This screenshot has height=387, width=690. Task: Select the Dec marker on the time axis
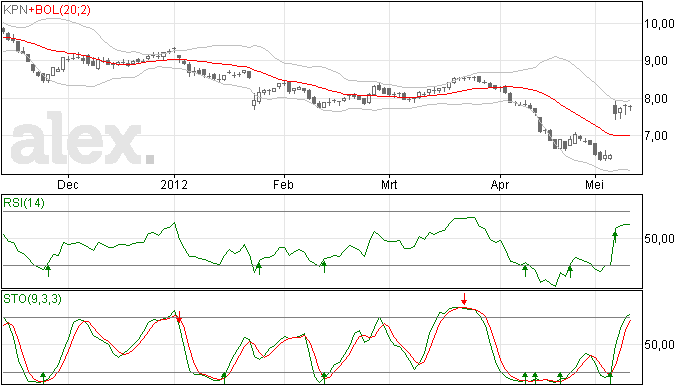(x=68, y=184)
